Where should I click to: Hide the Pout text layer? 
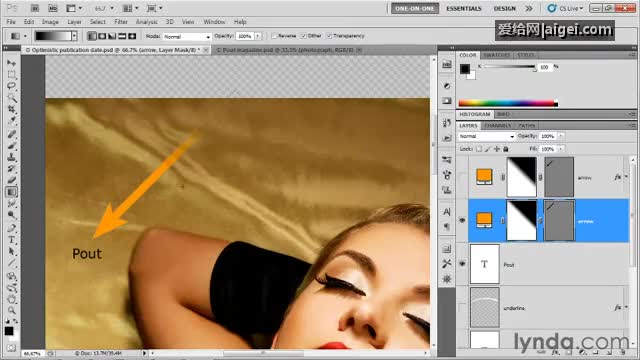click(462, 264)
